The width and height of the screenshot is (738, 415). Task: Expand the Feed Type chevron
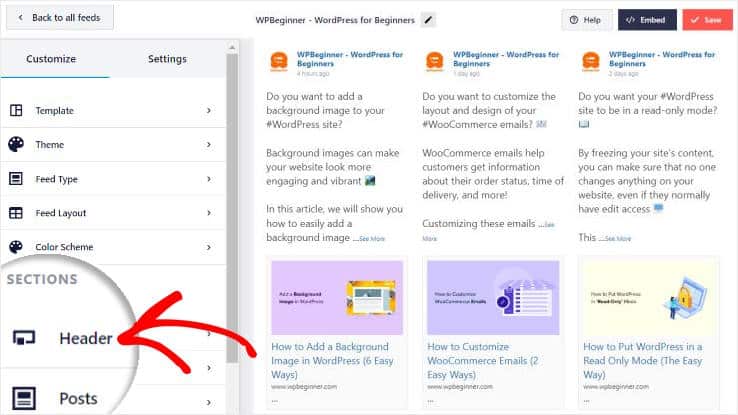pos(209,179)
